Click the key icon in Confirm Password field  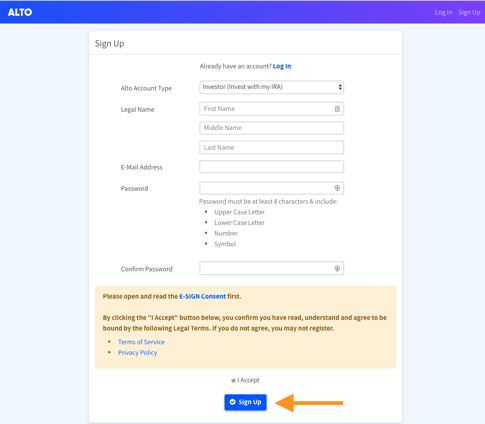point(337,268)
